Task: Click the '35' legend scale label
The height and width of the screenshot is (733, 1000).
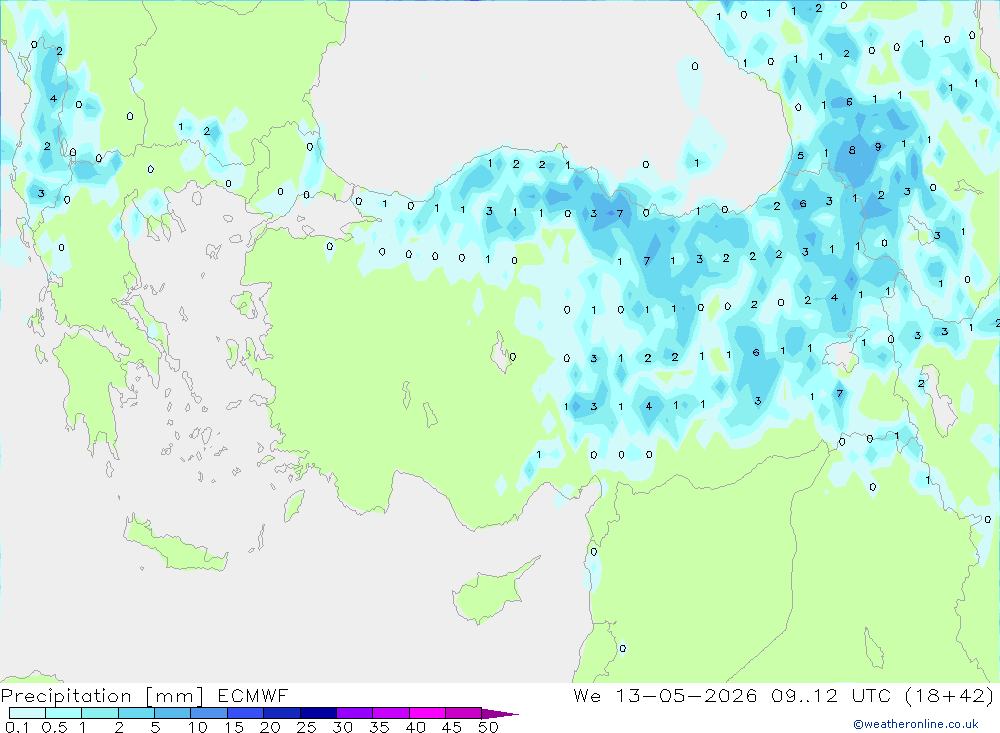Action: tap(379, 727)
